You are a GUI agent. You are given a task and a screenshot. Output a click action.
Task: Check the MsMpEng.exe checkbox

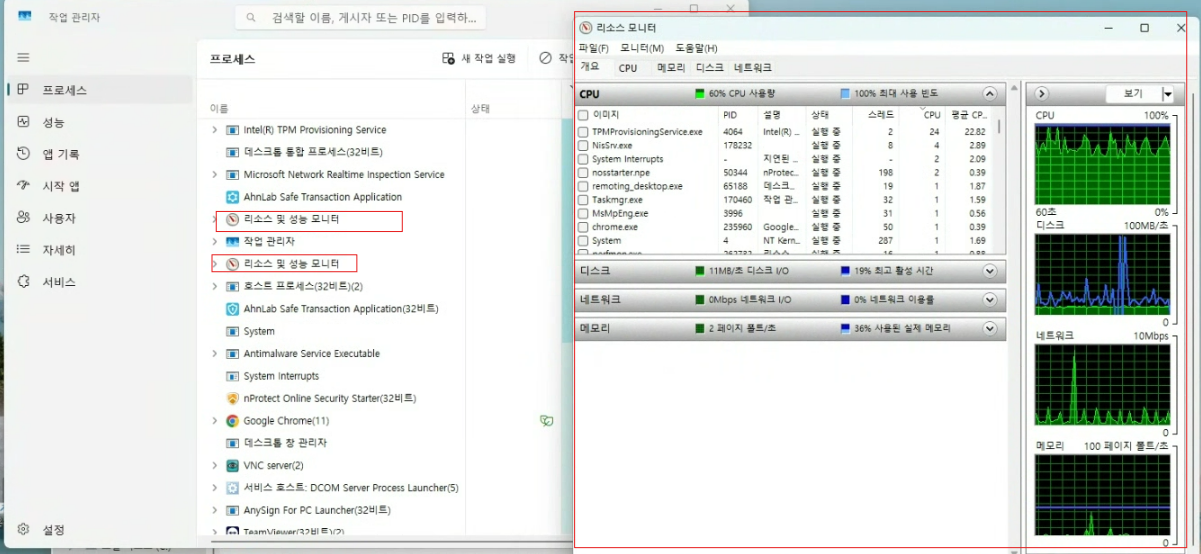pos(583,213)
